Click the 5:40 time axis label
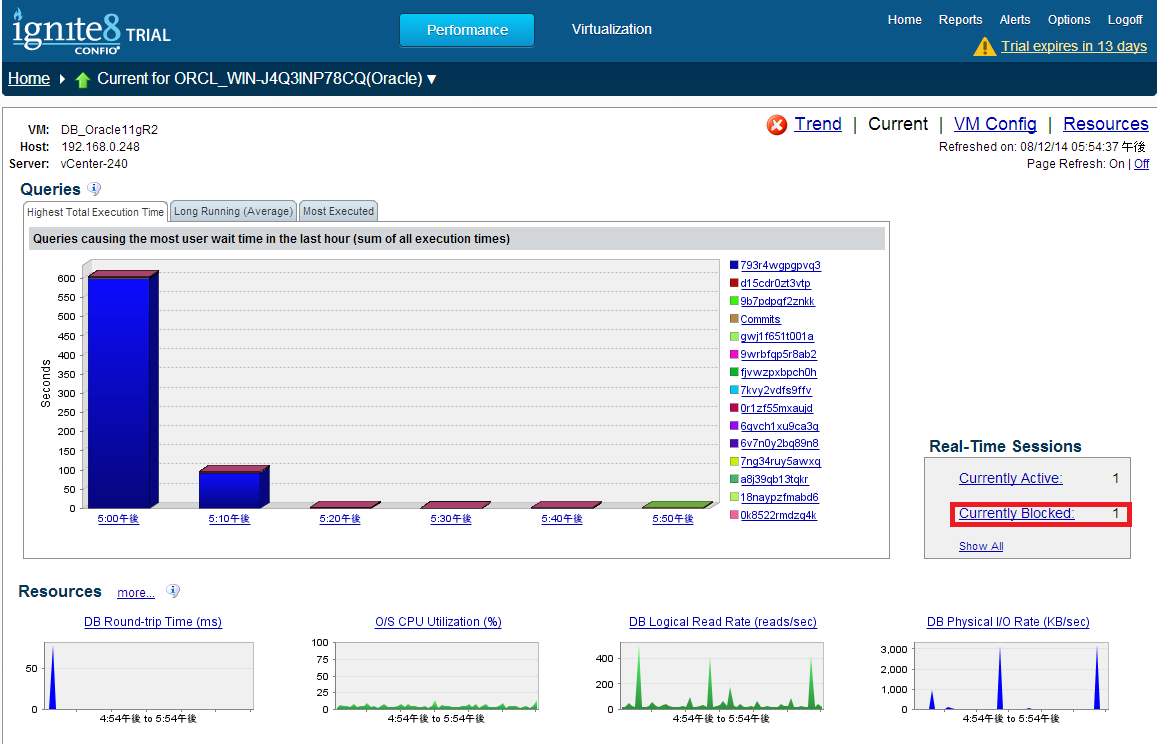This screenshot has height=744, width=1157. (562, 519)
